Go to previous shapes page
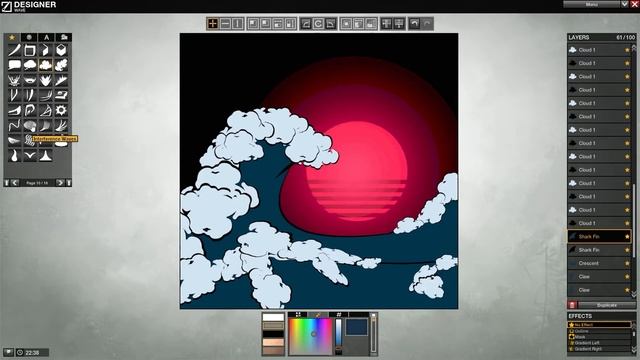Viewport: 640px width, 360px height. tap(15, 183)
